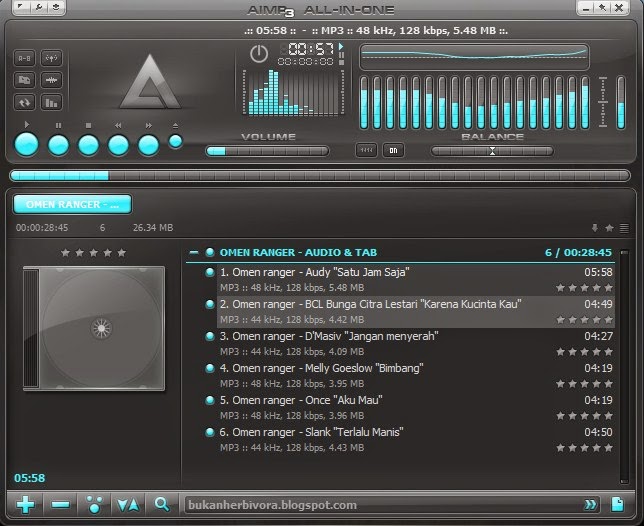Toggle the internet radio antenna button

click(x=51, y=58)
